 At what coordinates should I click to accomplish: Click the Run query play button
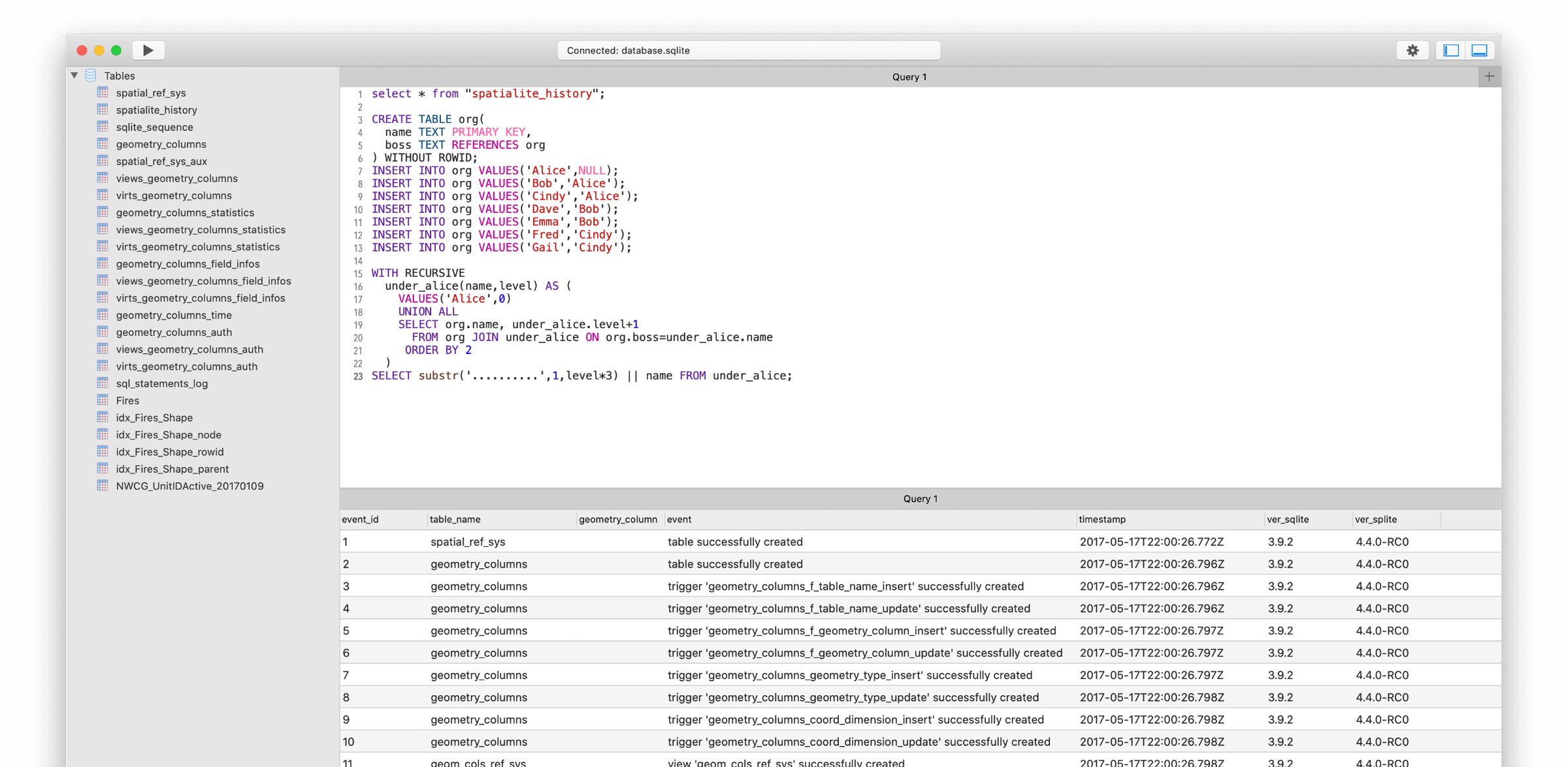[x=148, y=50]
